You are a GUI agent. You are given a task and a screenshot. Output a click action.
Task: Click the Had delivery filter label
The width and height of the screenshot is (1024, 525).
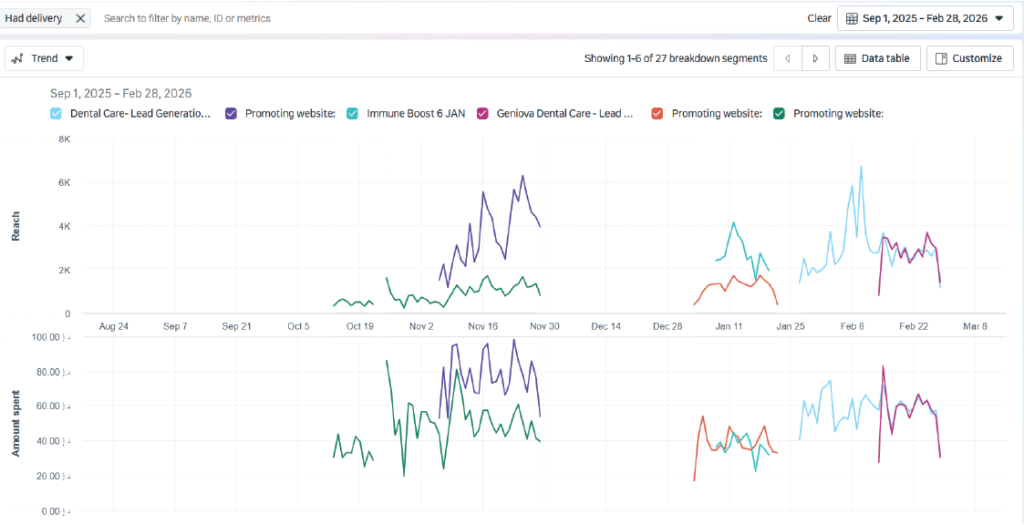(35, 18)
